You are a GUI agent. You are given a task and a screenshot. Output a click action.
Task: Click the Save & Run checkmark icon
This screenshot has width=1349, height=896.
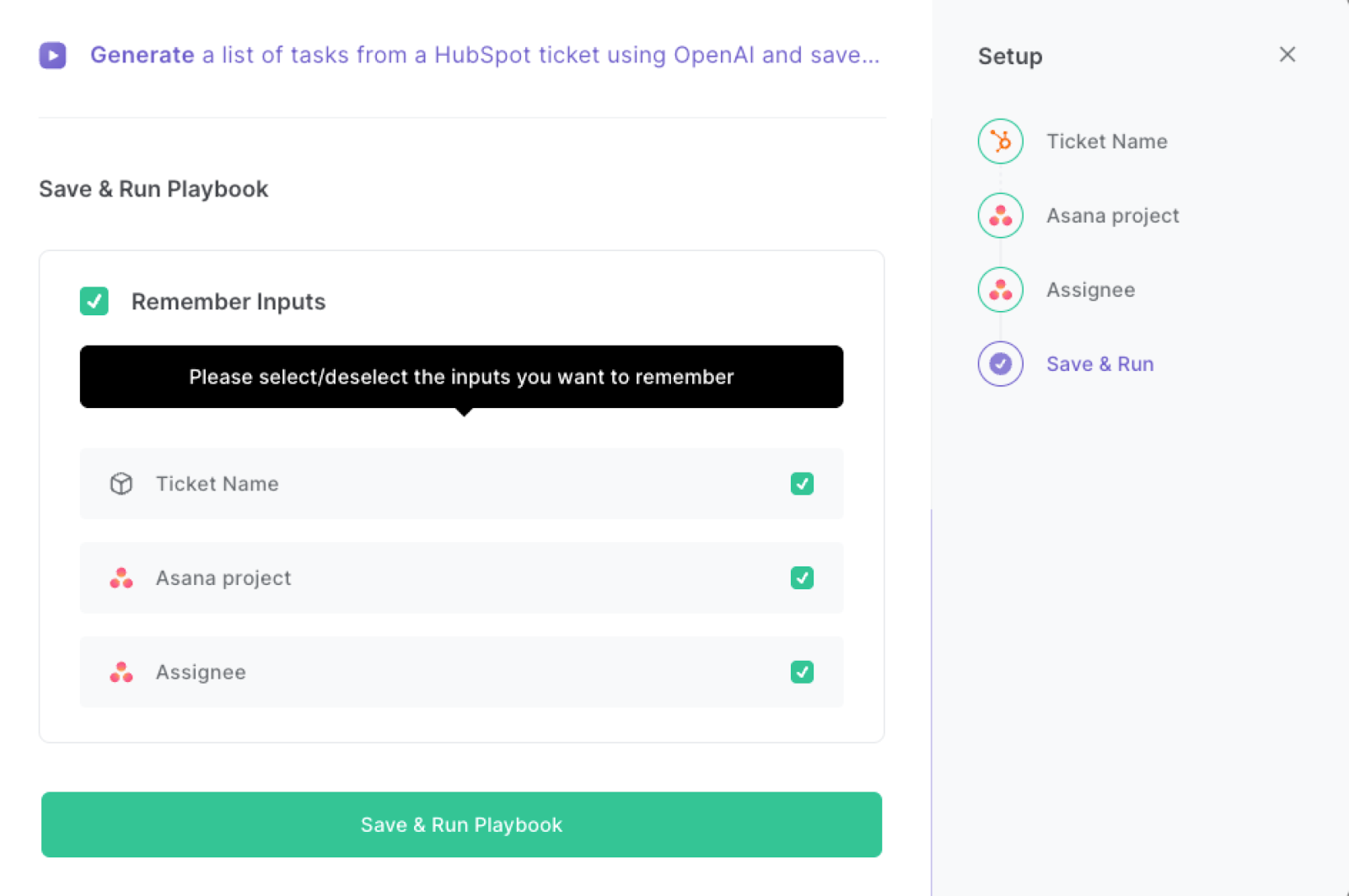click(x=1000, y=363)
